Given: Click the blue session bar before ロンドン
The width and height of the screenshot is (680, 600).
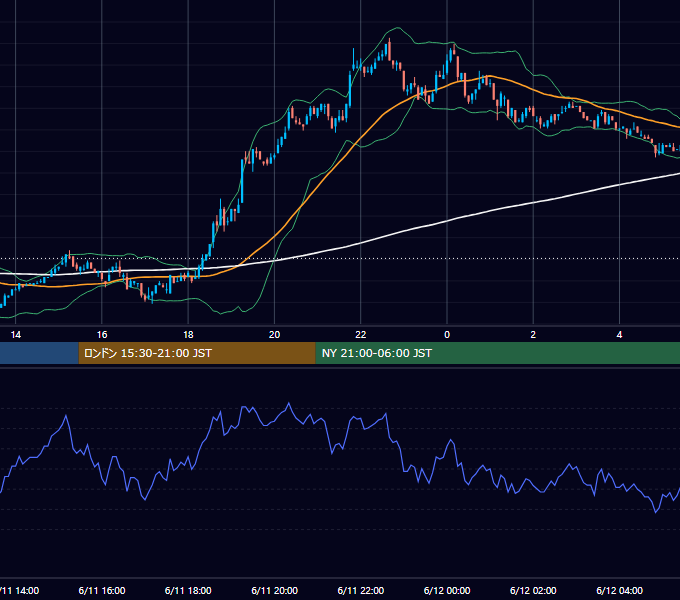Looking at the screenshot, I should [39, 353].
